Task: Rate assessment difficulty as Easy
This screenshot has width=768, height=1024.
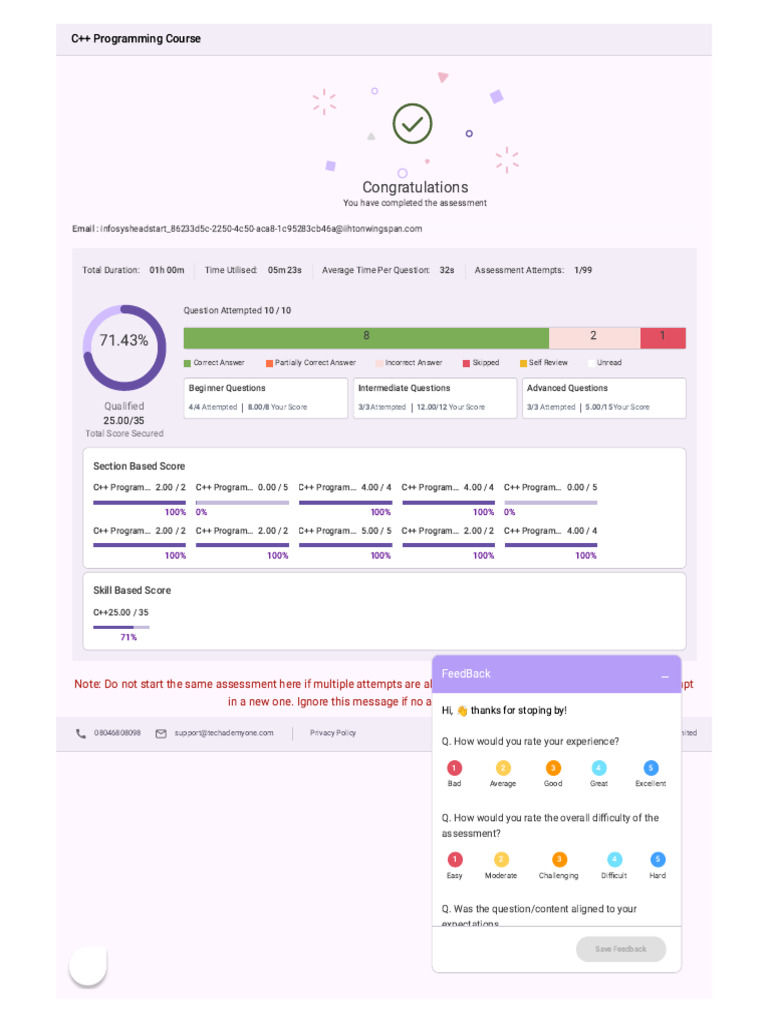Action: (x=455, y=859)
